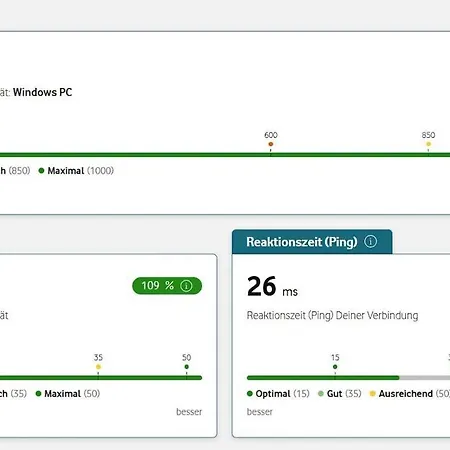Click 'besser' label in ping card
This screenshot has height=450, width=450.
click(260, 412)
